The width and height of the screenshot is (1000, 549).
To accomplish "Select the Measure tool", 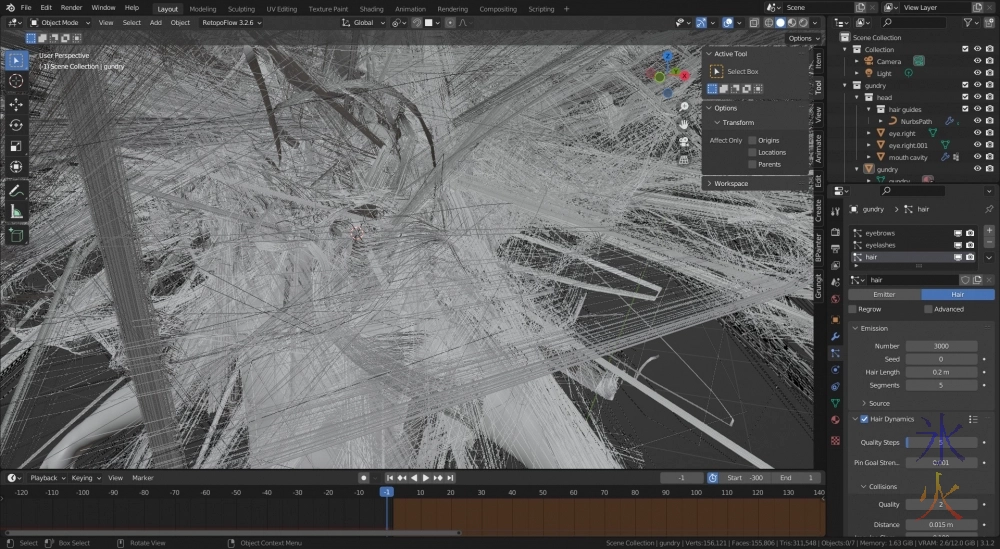I will (16, 212).
